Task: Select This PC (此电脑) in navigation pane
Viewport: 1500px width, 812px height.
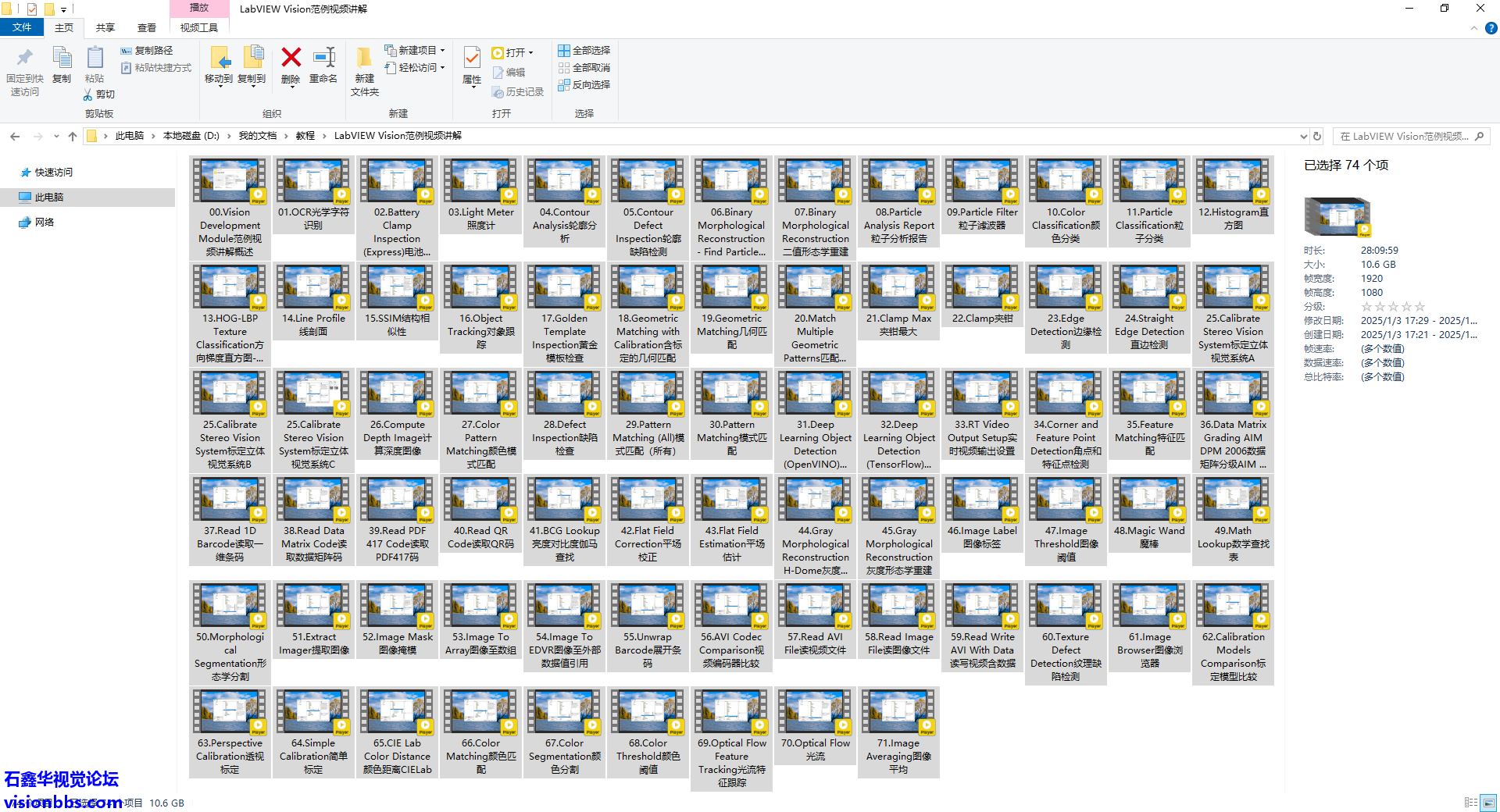Action: 48,198
